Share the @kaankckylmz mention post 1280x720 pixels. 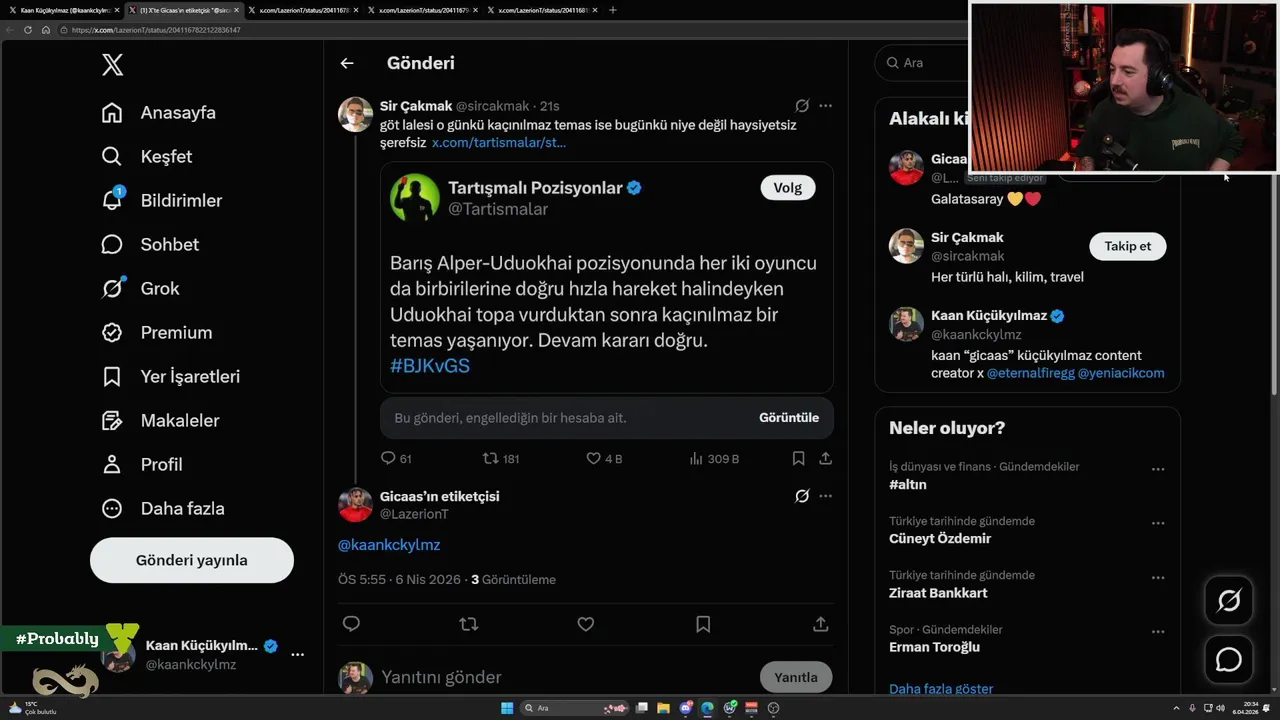tap(821, 624)
